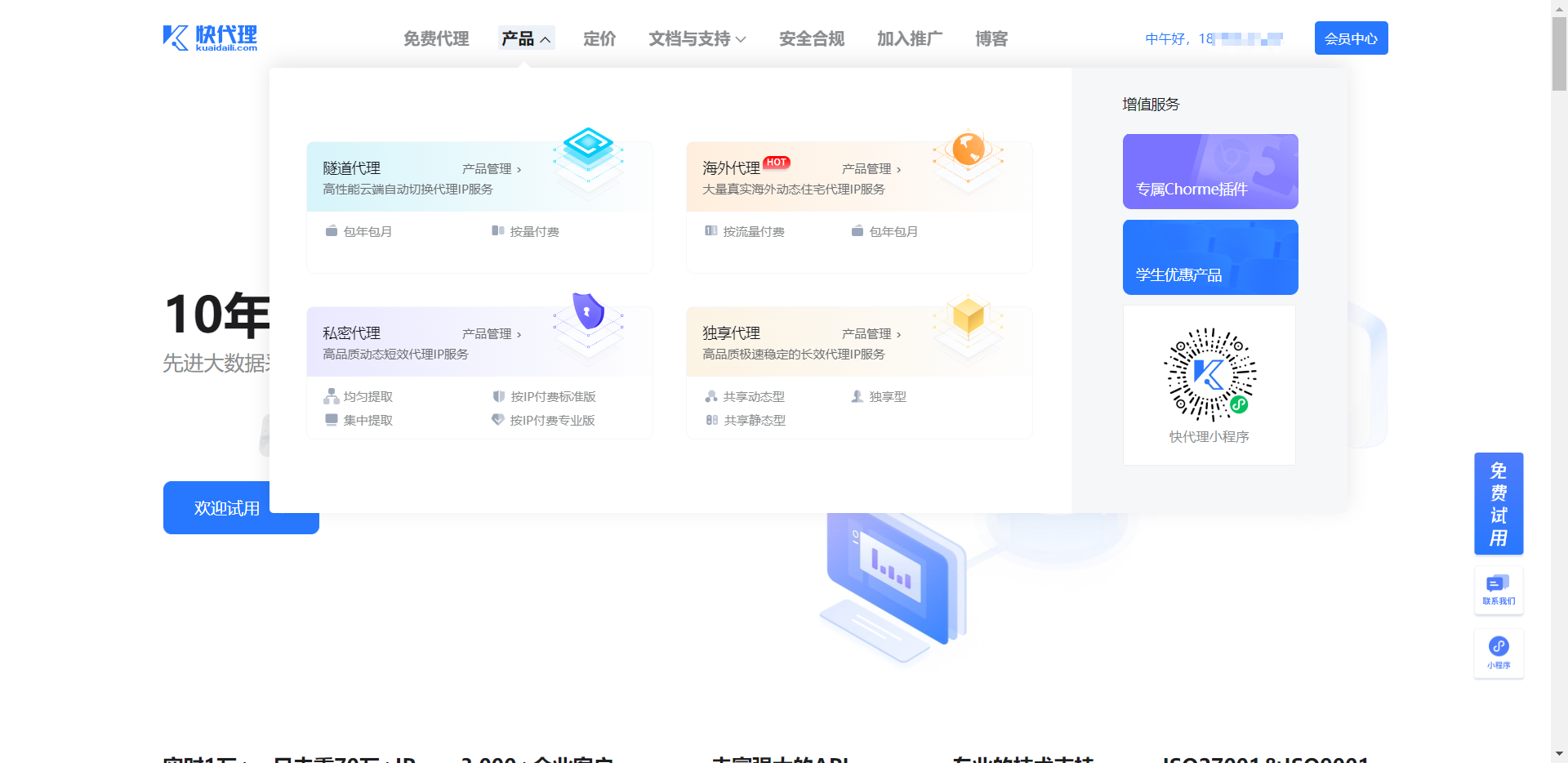Open the 专属Chorme插件 banner
The width and height of the screenshot is (1568, 763).
tap(1210, 172)
